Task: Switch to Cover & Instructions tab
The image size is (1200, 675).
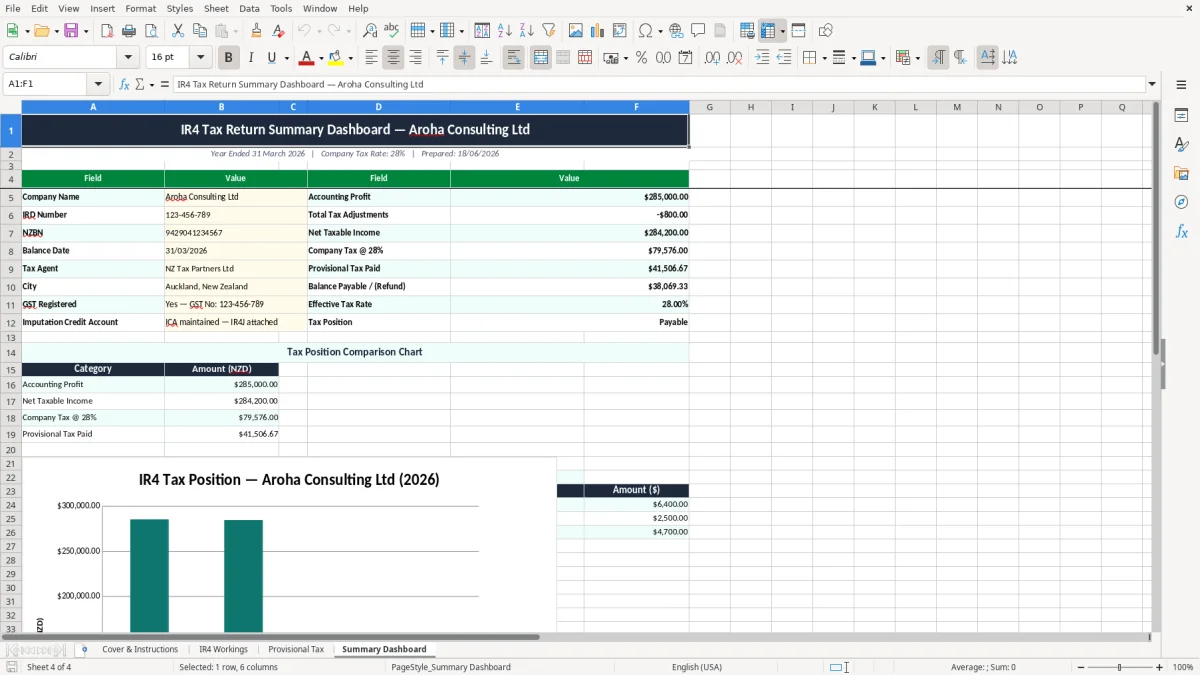Action: [140, 649]
